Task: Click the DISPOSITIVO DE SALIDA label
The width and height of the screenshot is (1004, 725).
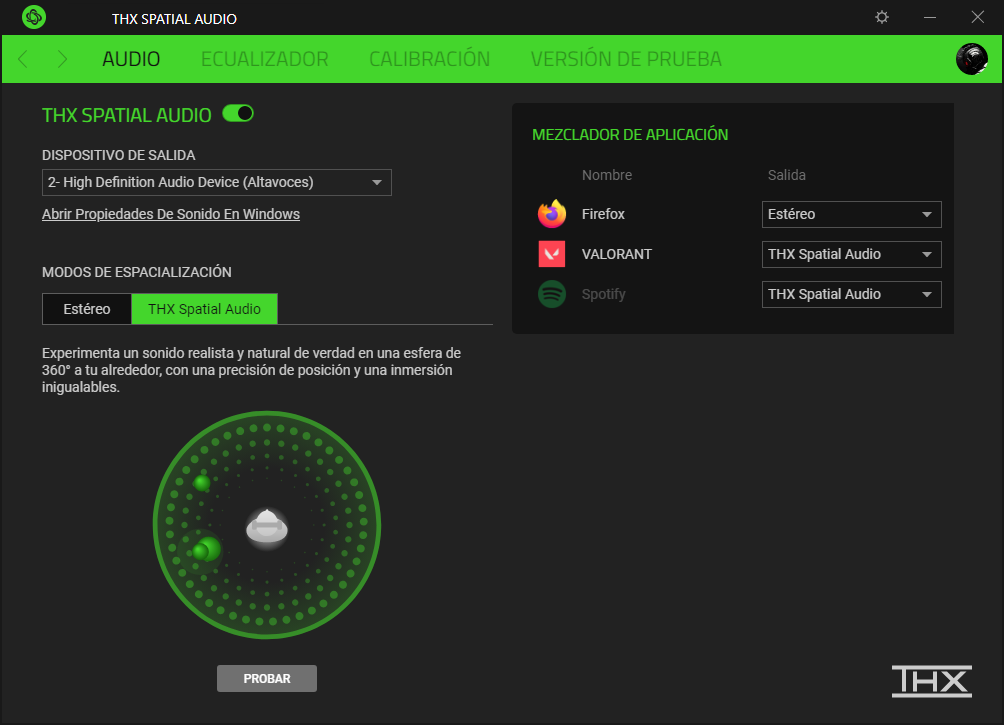Action: pyautogui.click(x=118, y=155)
